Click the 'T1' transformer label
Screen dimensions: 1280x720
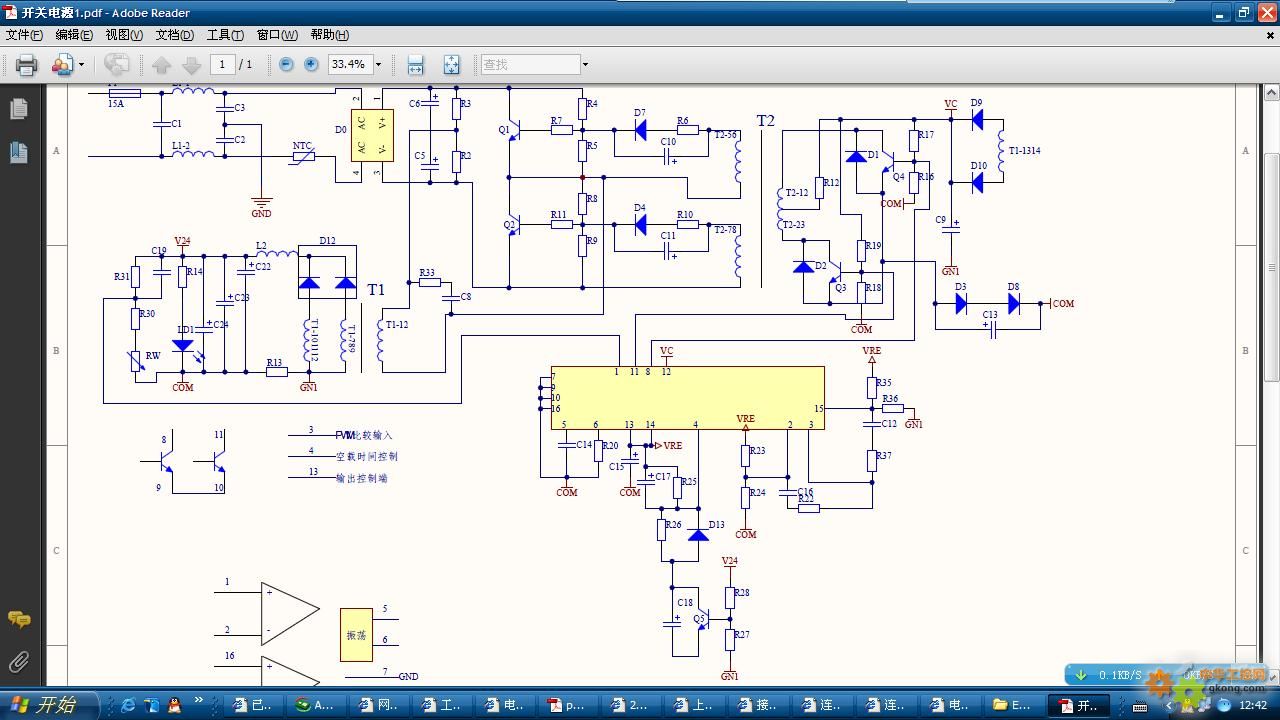[376, 290]
